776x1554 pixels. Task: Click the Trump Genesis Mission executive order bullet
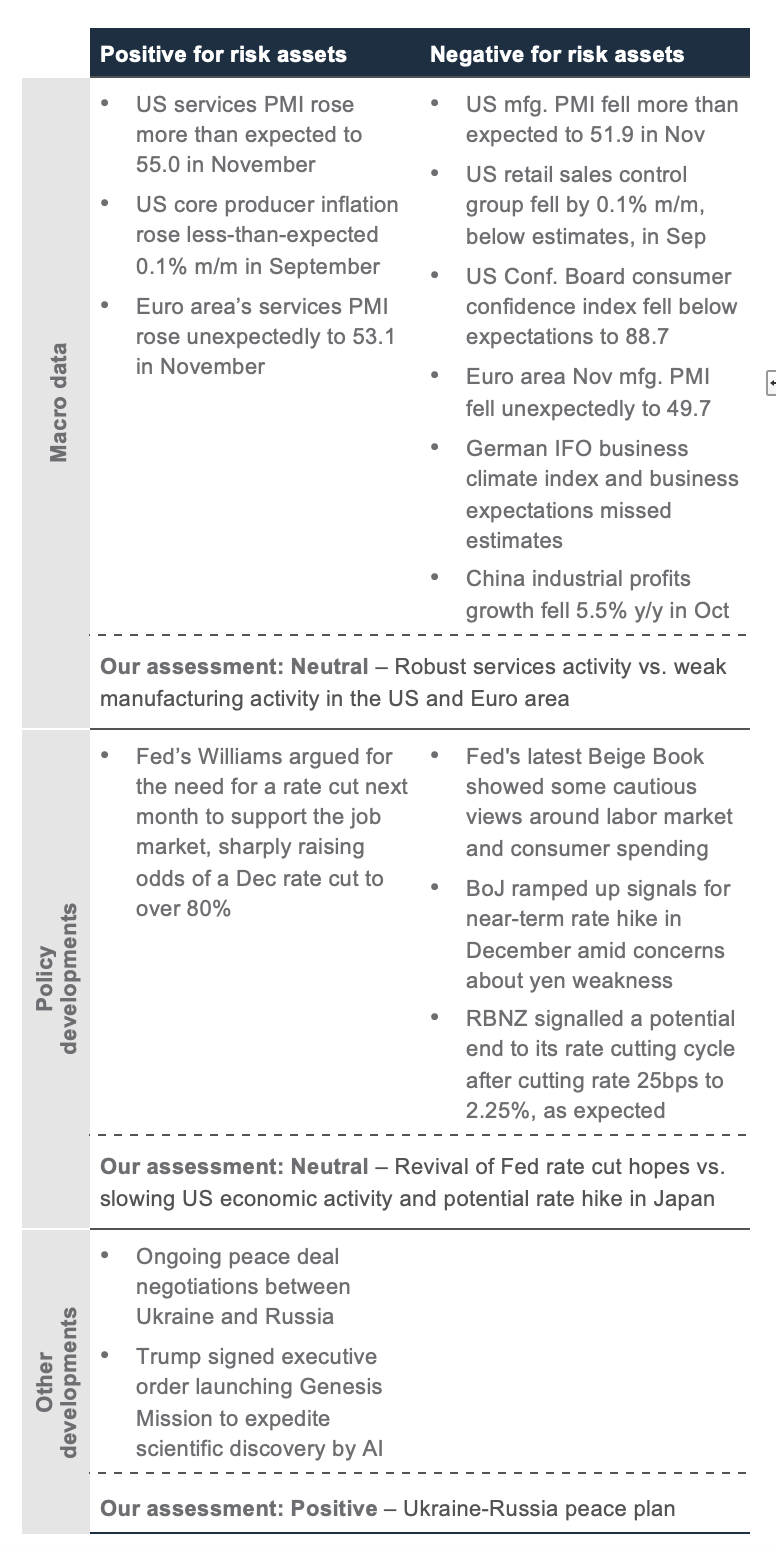(x=259, y=1402)
